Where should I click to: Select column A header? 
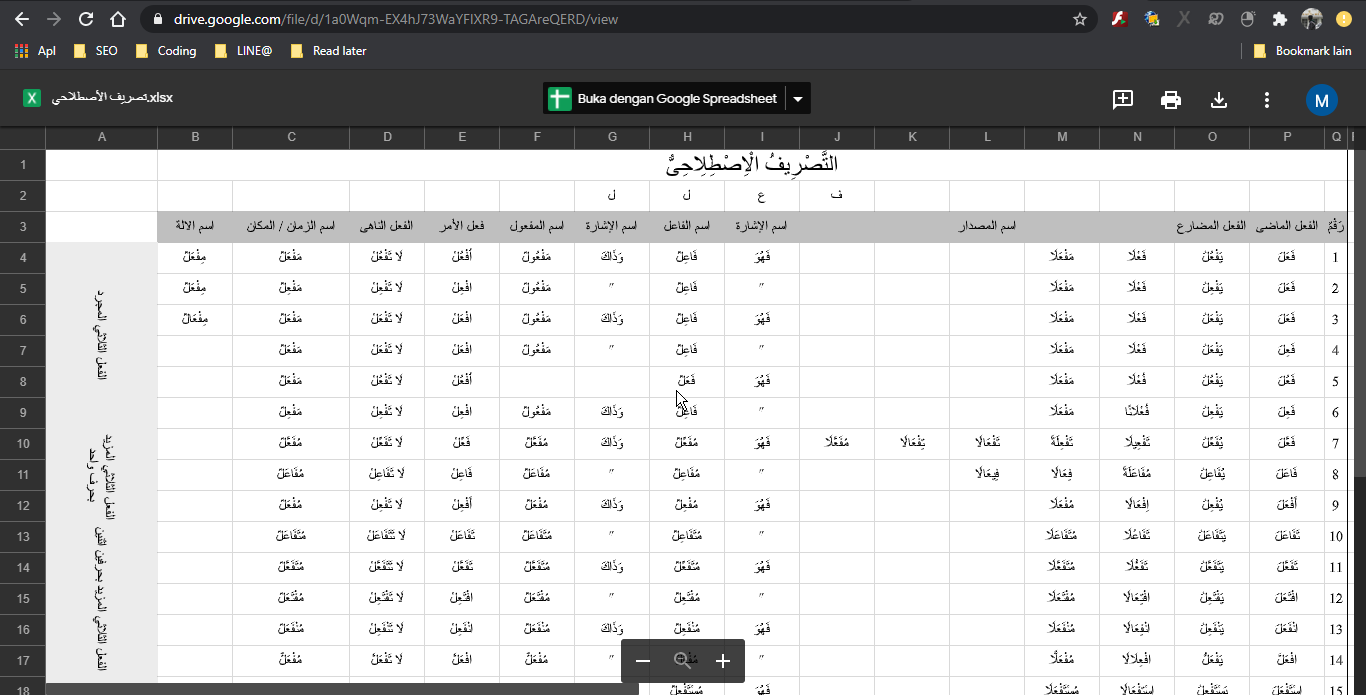[102, 137]
